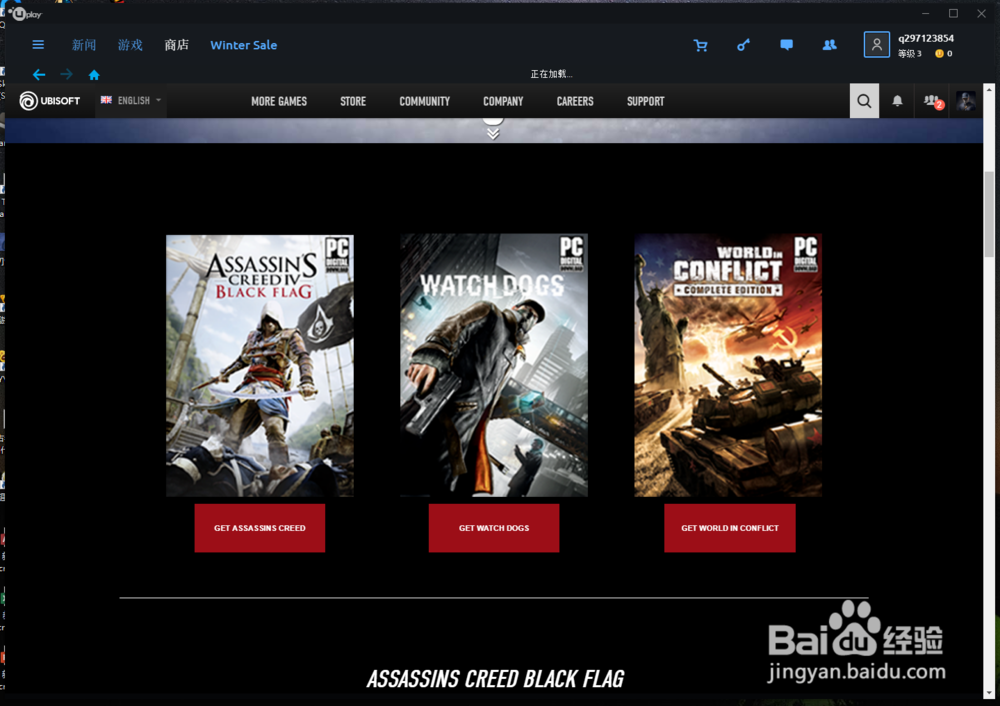Open the Uplay hamburger menu
This screenshot has height=706, width=1000.
tap(38, 45)
